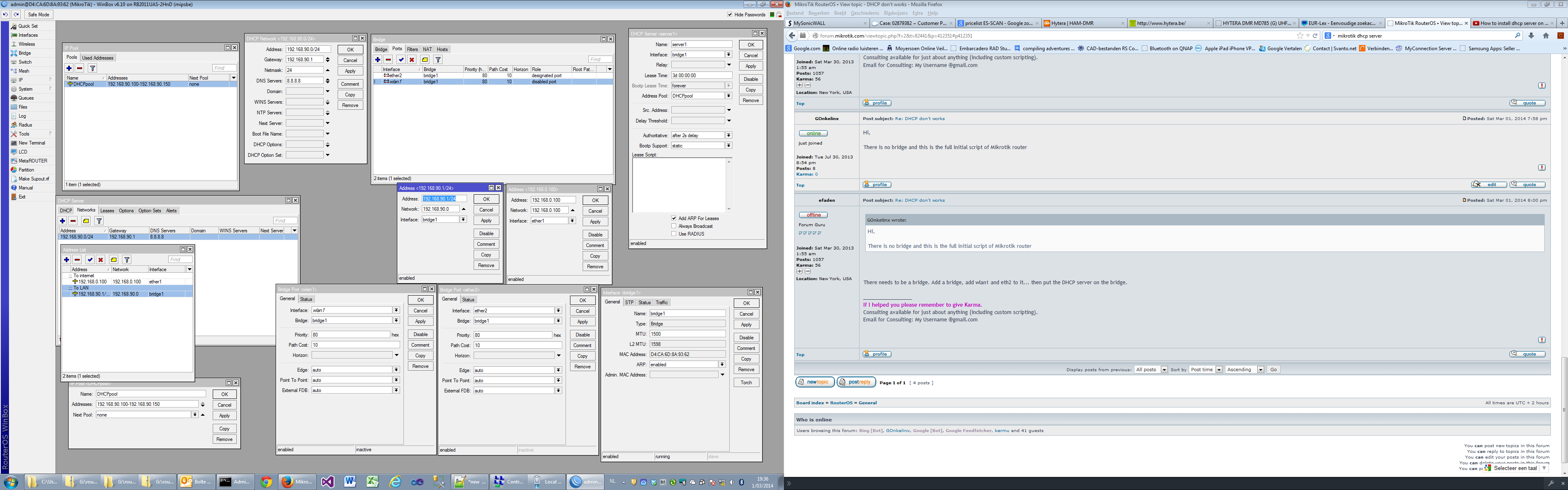Toggle Safe Mode in WinBox toolbar
The height and width of the screenshot is (490, 1568).
click(x=39, y=15)
